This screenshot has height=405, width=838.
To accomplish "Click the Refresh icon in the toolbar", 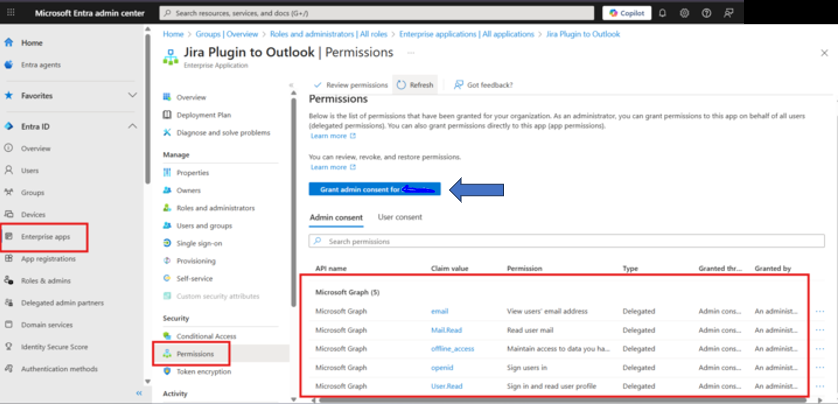I will 415,85.
